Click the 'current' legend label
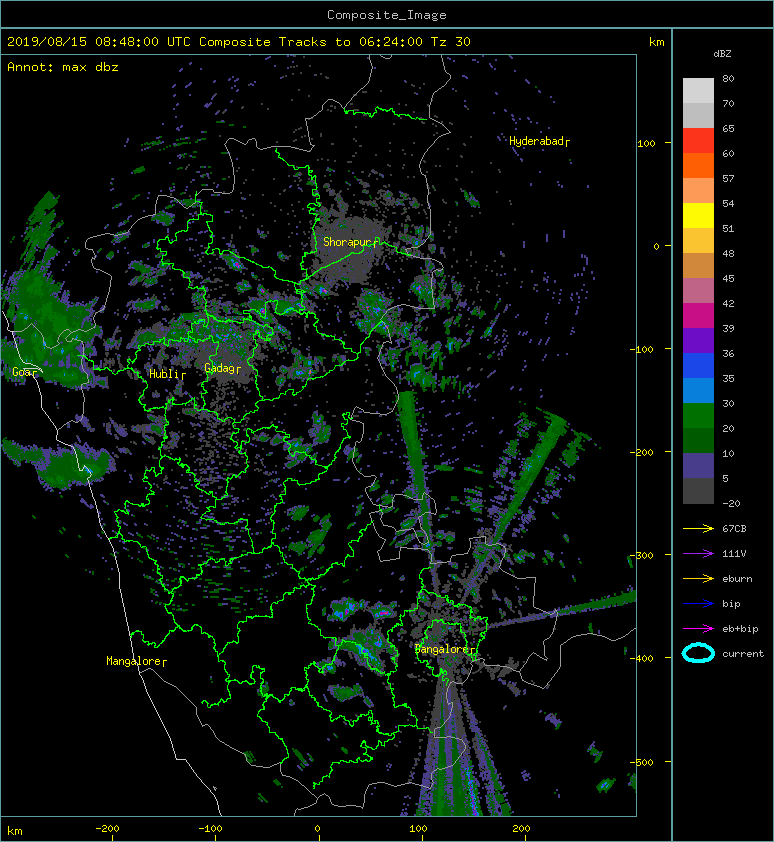This screenshot has height=842, width=774. pos(743,654)
